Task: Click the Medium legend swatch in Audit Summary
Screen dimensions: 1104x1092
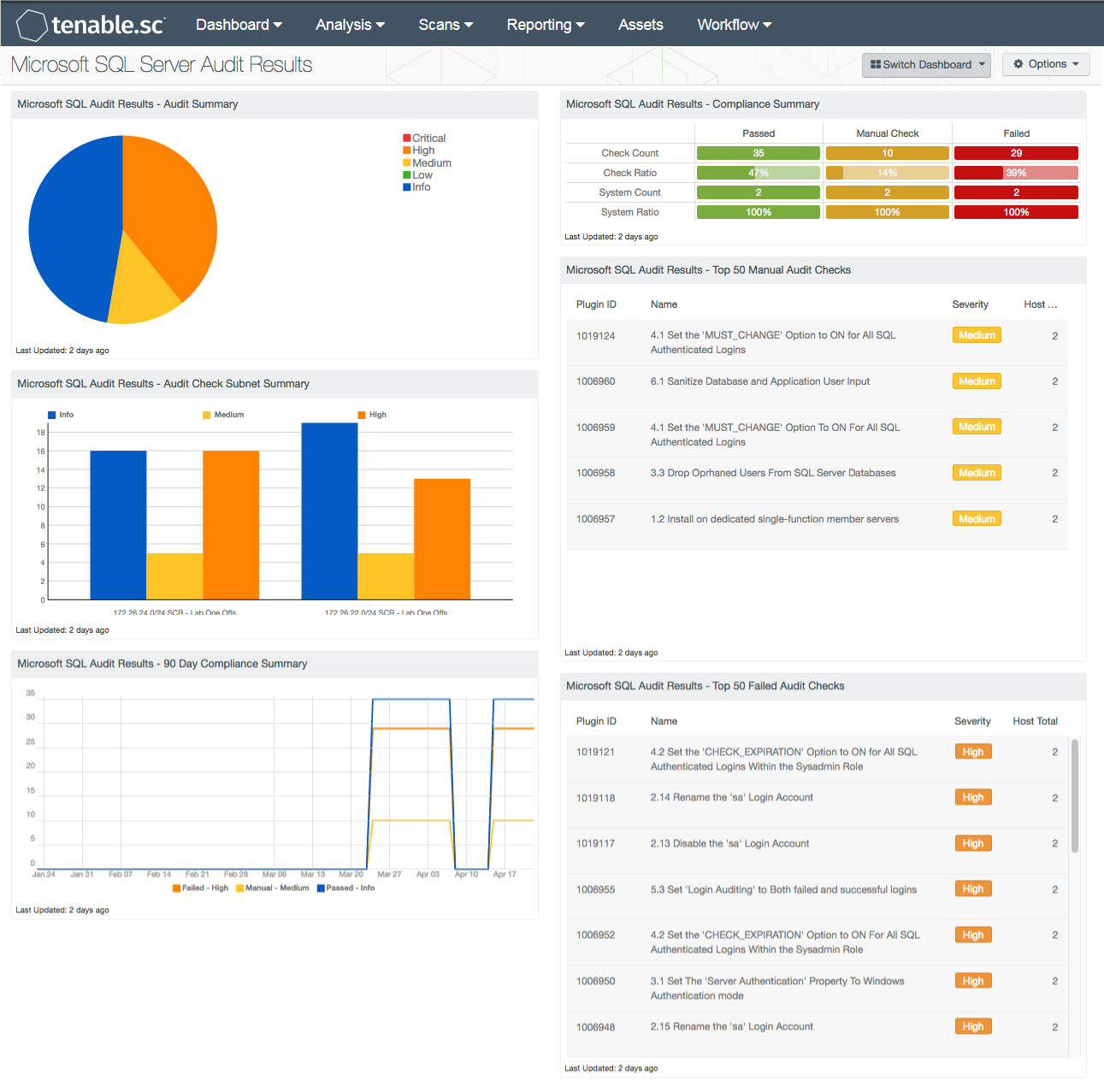Action: pos(407,162)
